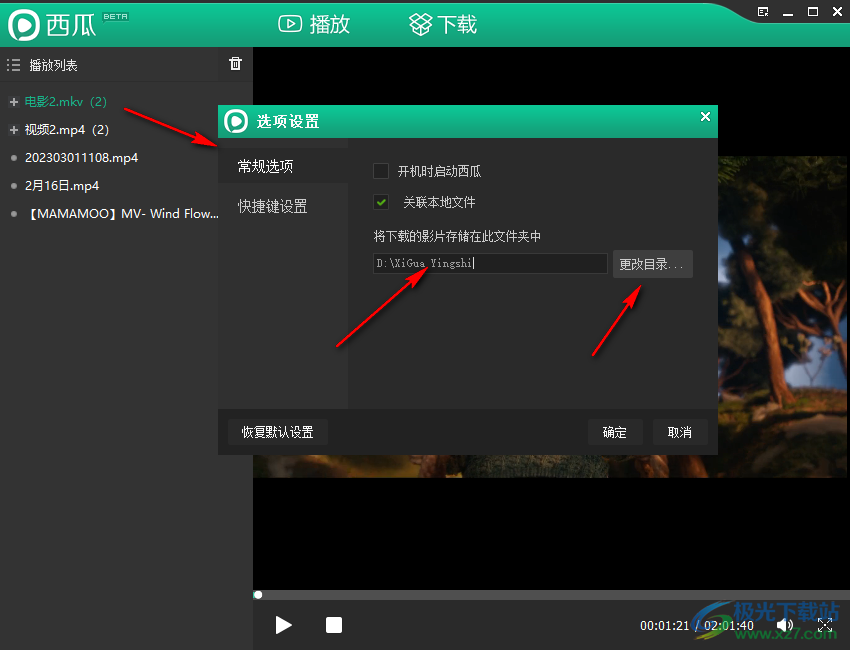This screenshot has width=850, height=650.
Task: Select 2月16日.mp4 in playlist
Action: point(62,186)
